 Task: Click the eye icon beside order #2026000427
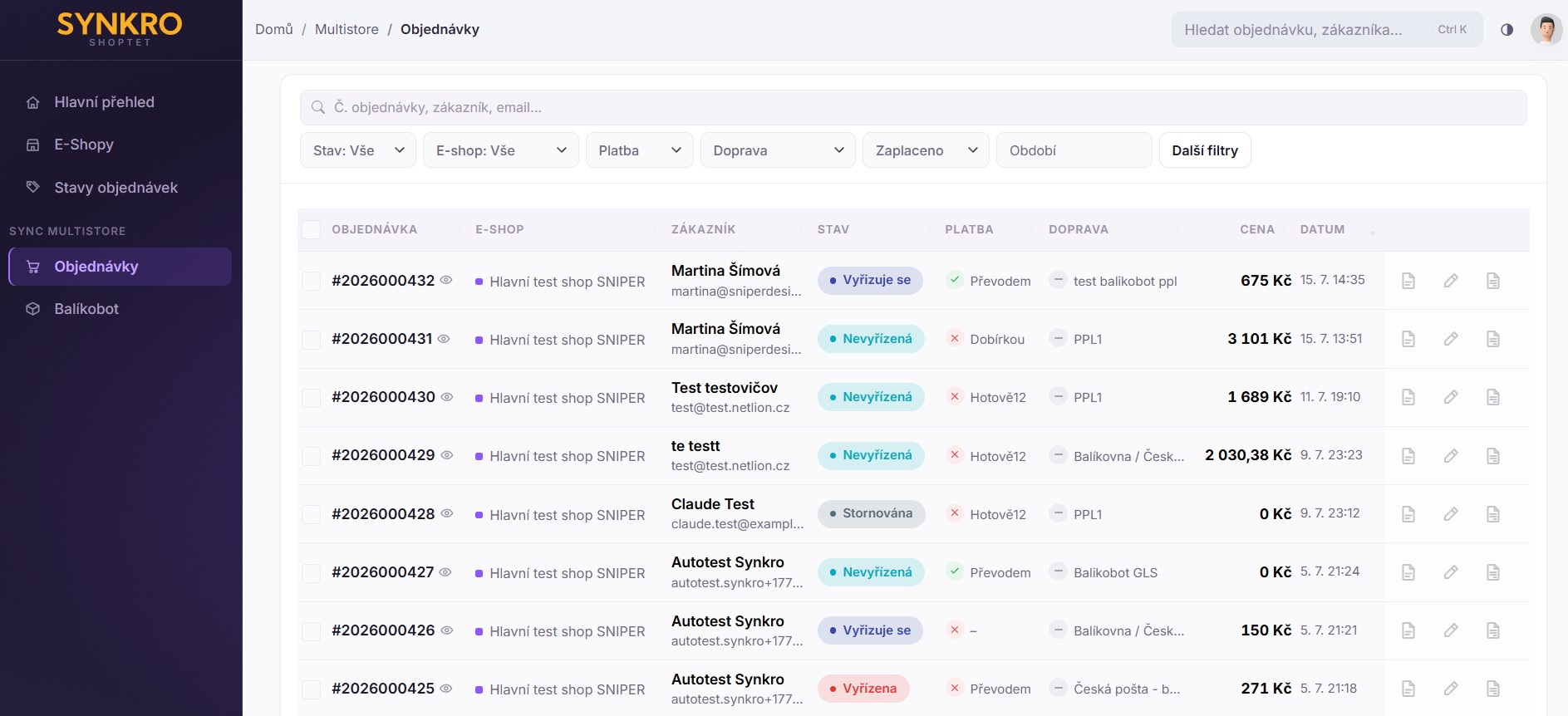pyautogui.click(x=445, y=572)
